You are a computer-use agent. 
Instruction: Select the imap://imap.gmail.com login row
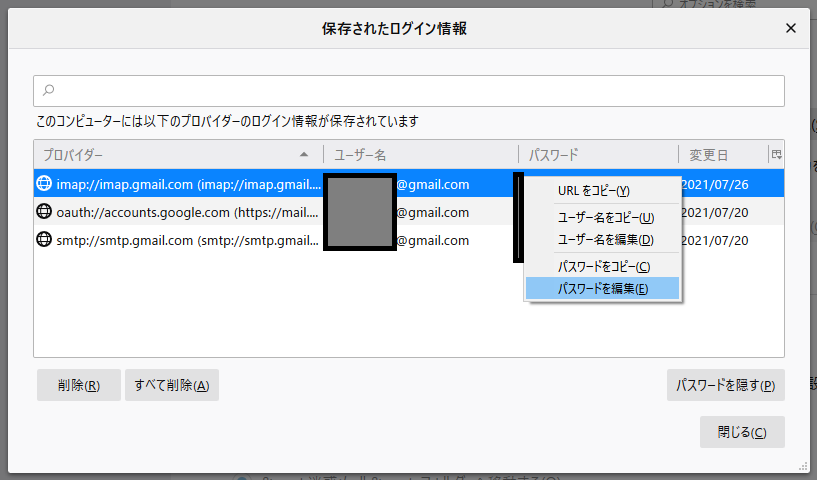pos(409,183)
